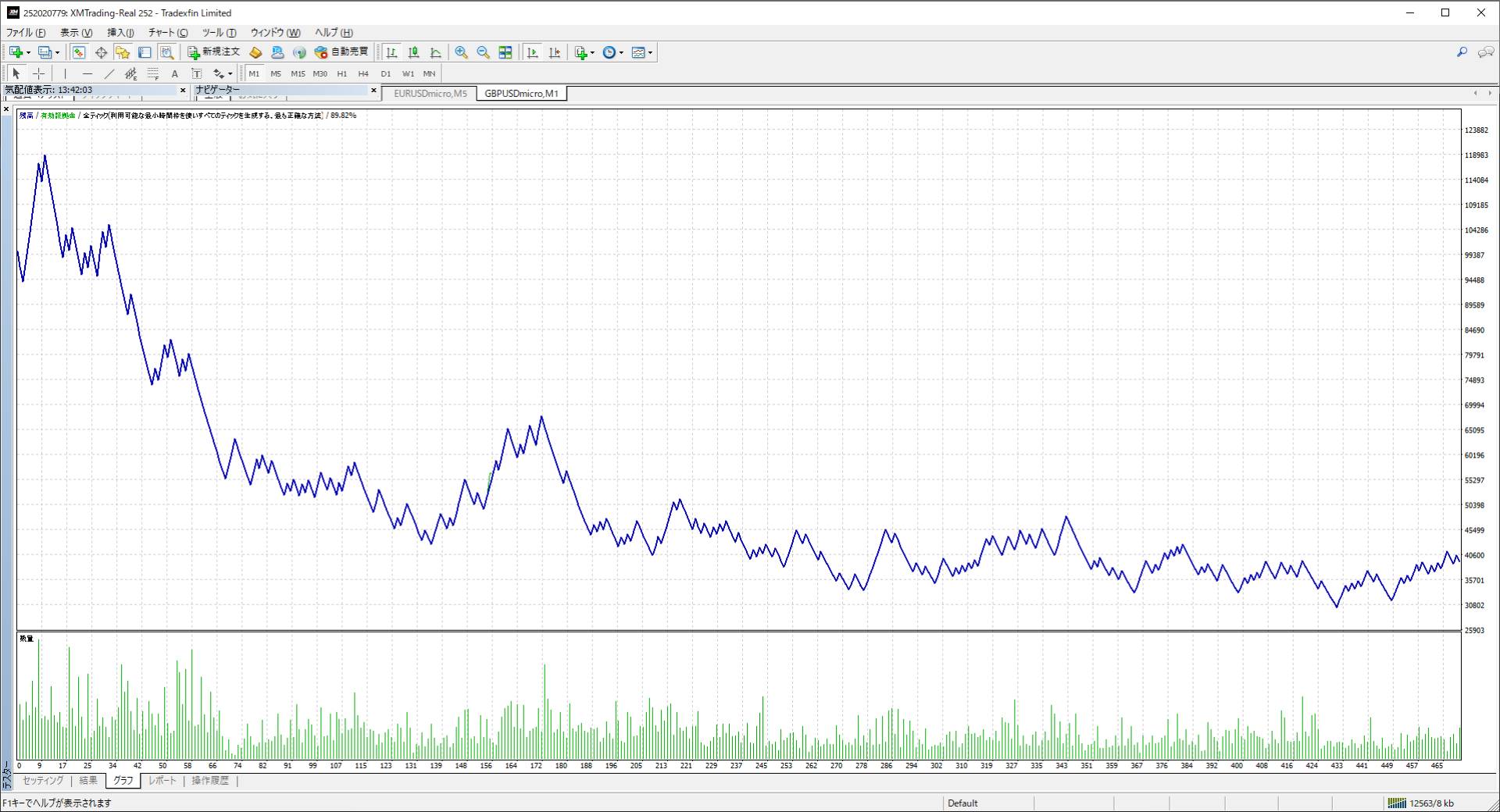Viewport: 1500px width, 812px height.
Task: Close the ナビゲーター navigator panel
Action: pos(373,91)
